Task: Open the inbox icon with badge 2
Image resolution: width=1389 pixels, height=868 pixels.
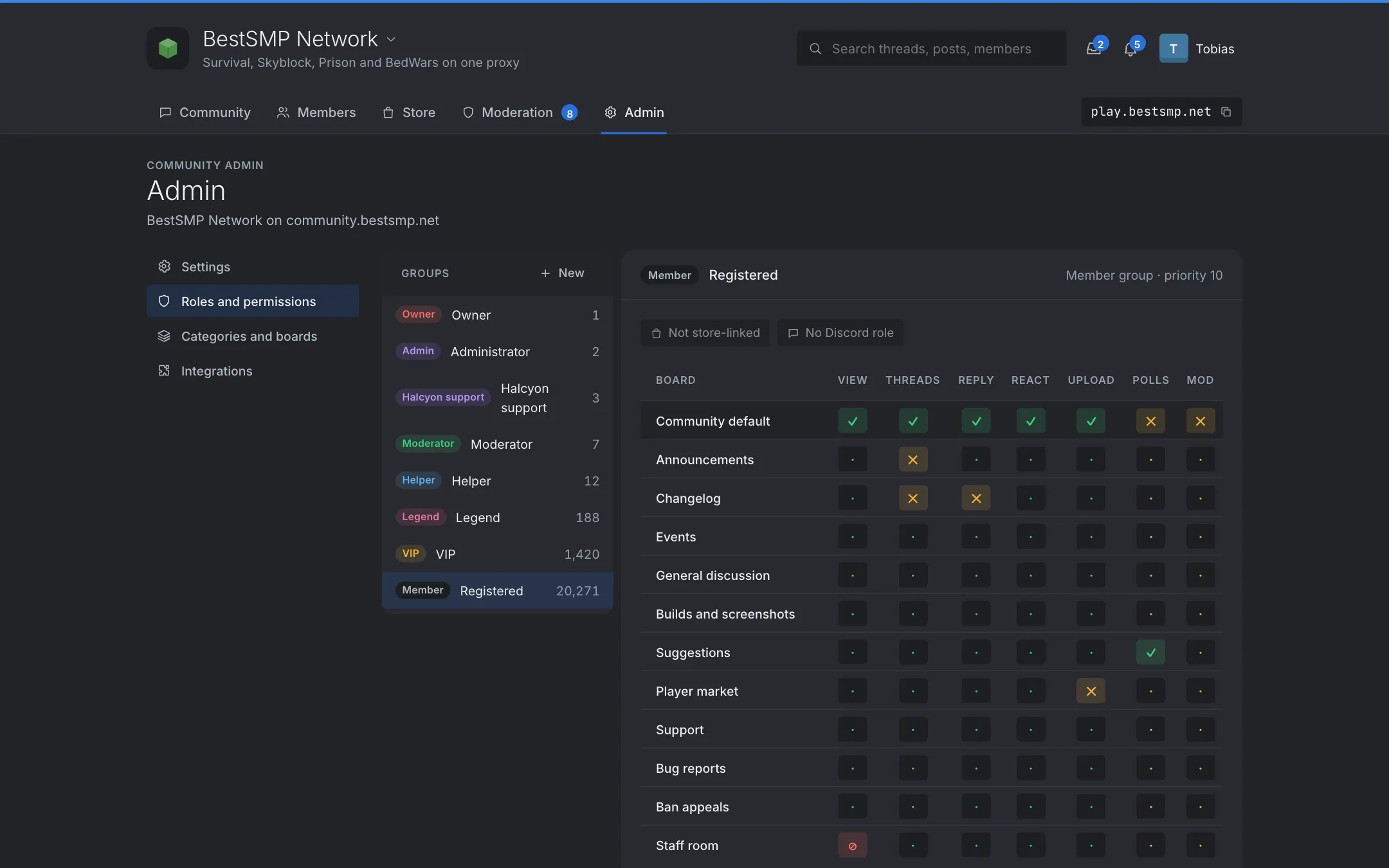Action: [x=1094, y=49]
